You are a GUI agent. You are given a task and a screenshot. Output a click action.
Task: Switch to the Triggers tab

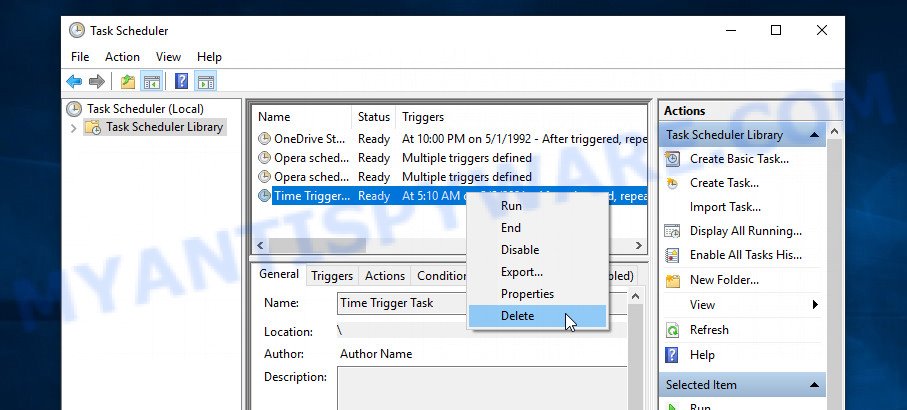click(x=332, y=276)
